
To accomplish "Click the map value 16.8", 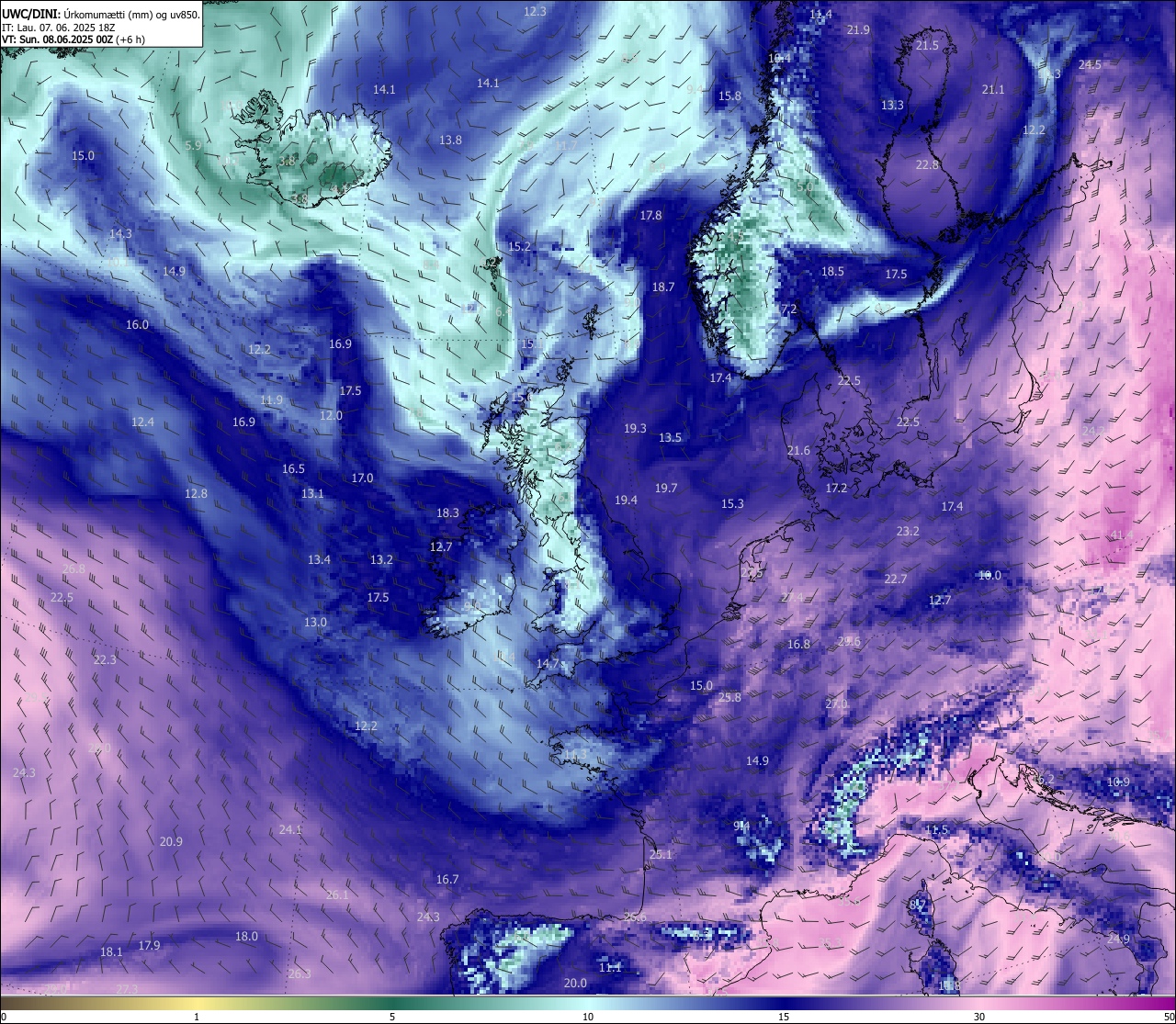I will coord(798,644).
